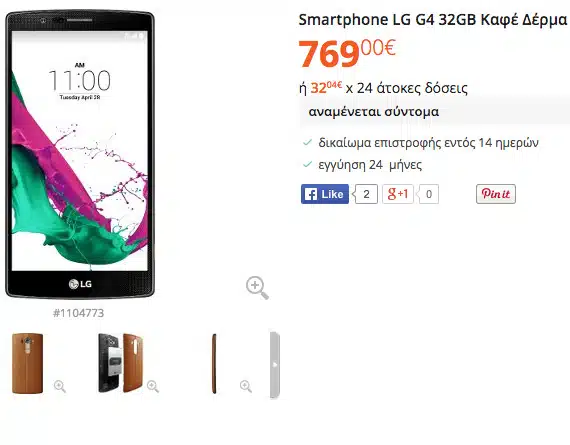Advance thumbnails with the right arrow
The height and width of the screenshot is (445, 570).
click(x=275, y=365)
